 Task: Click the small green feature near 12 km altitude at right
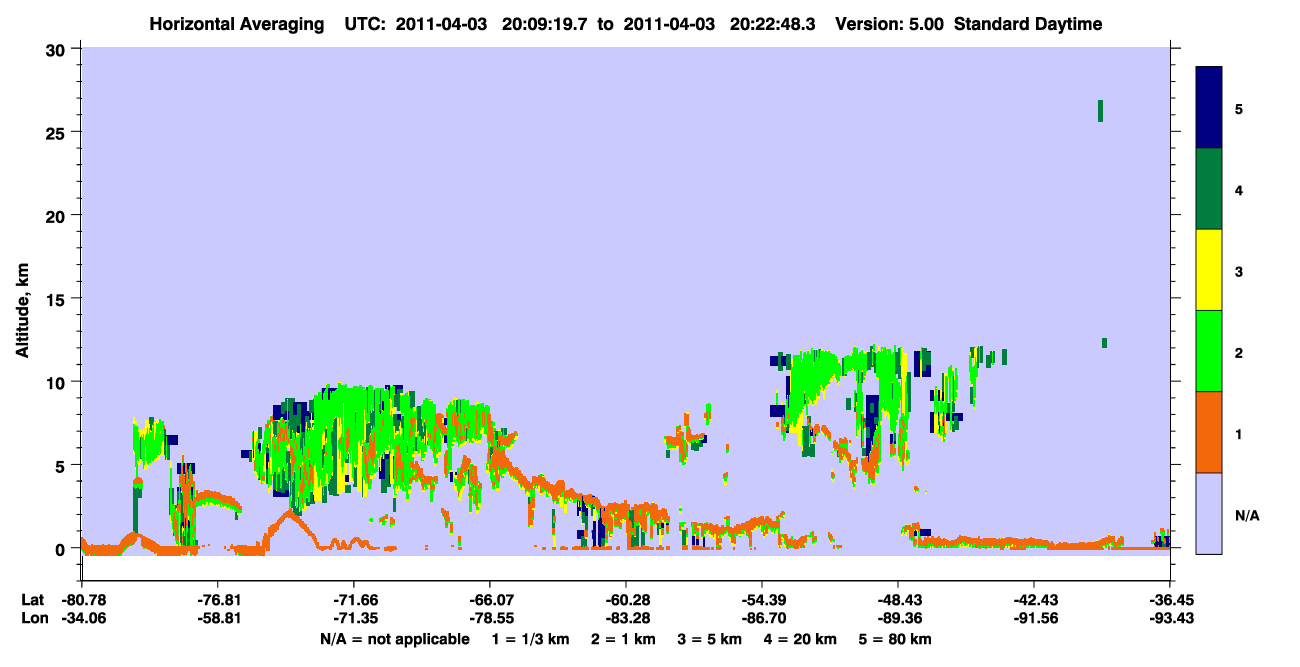coord(1104,343)
